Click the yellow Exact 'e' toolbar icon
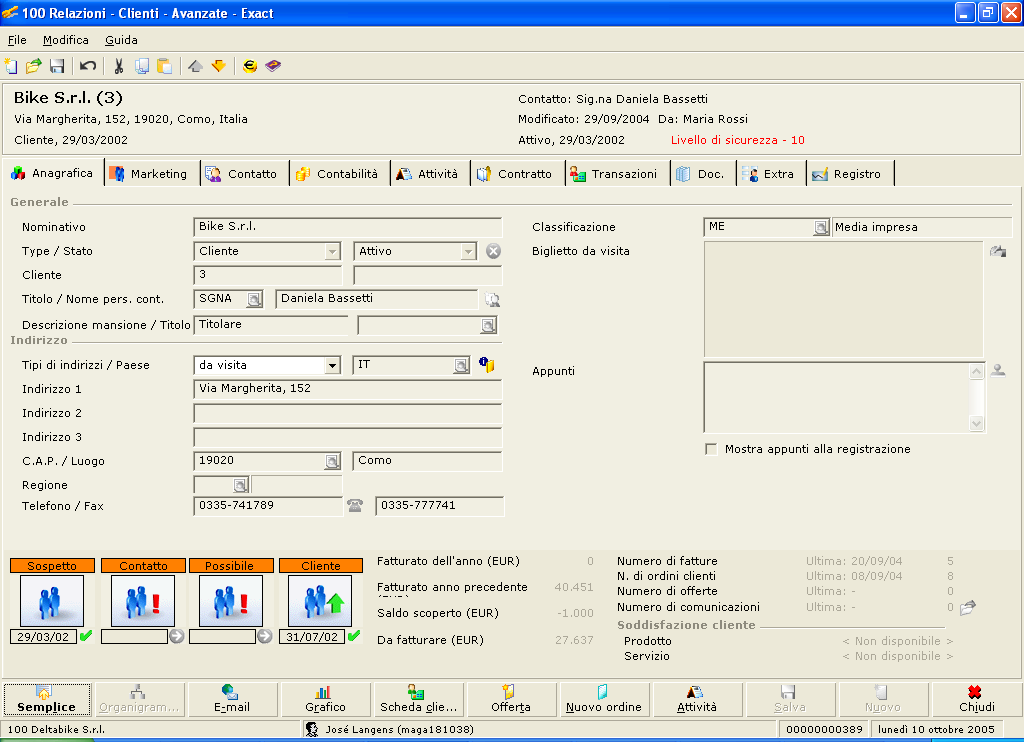Viewport: 1024px width, 742px height. click(249, 65)
